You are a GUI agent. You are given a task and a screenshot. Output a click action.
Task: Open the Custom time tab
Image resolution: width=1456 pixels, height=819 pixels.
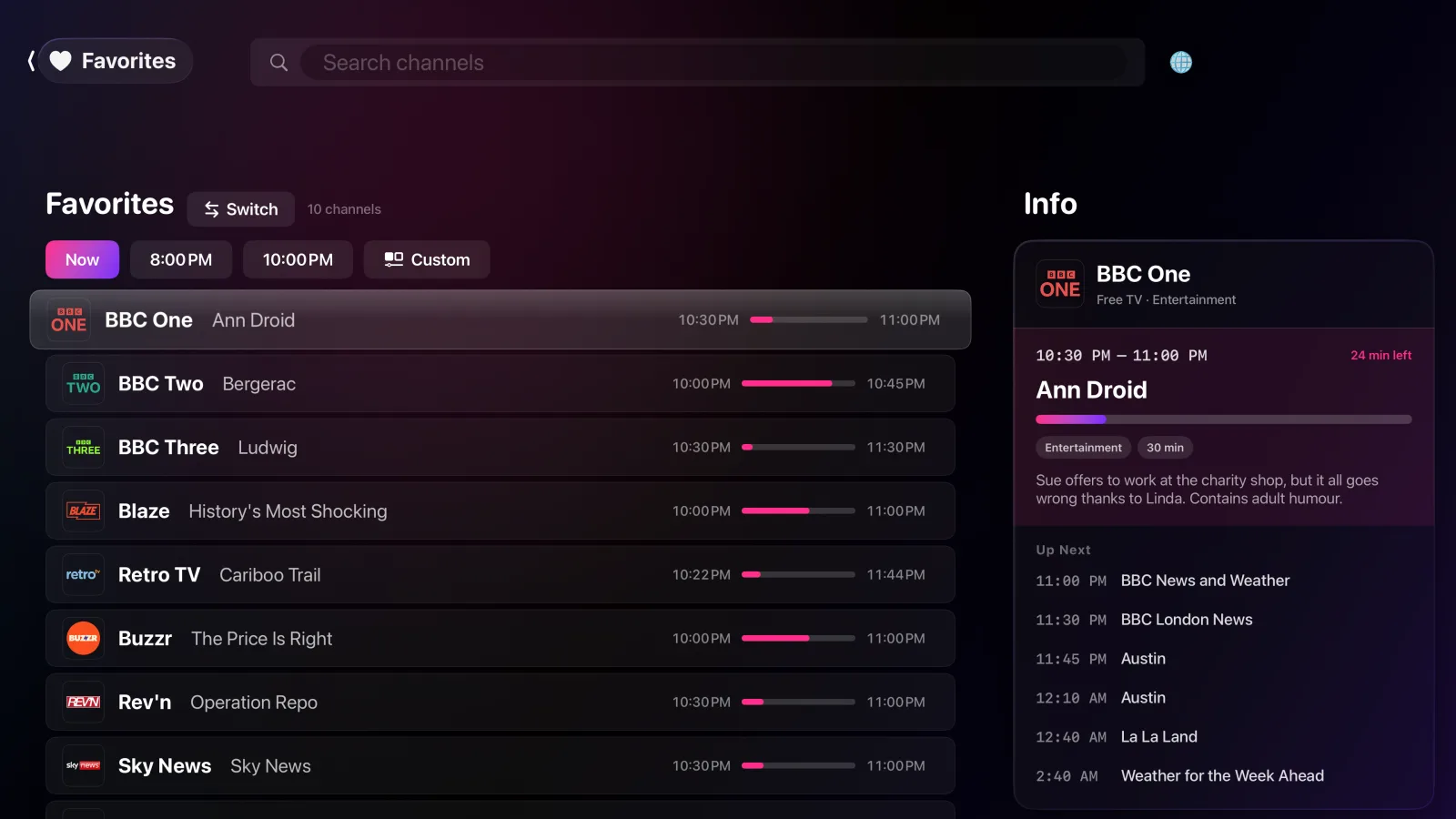tap(427, 259)
